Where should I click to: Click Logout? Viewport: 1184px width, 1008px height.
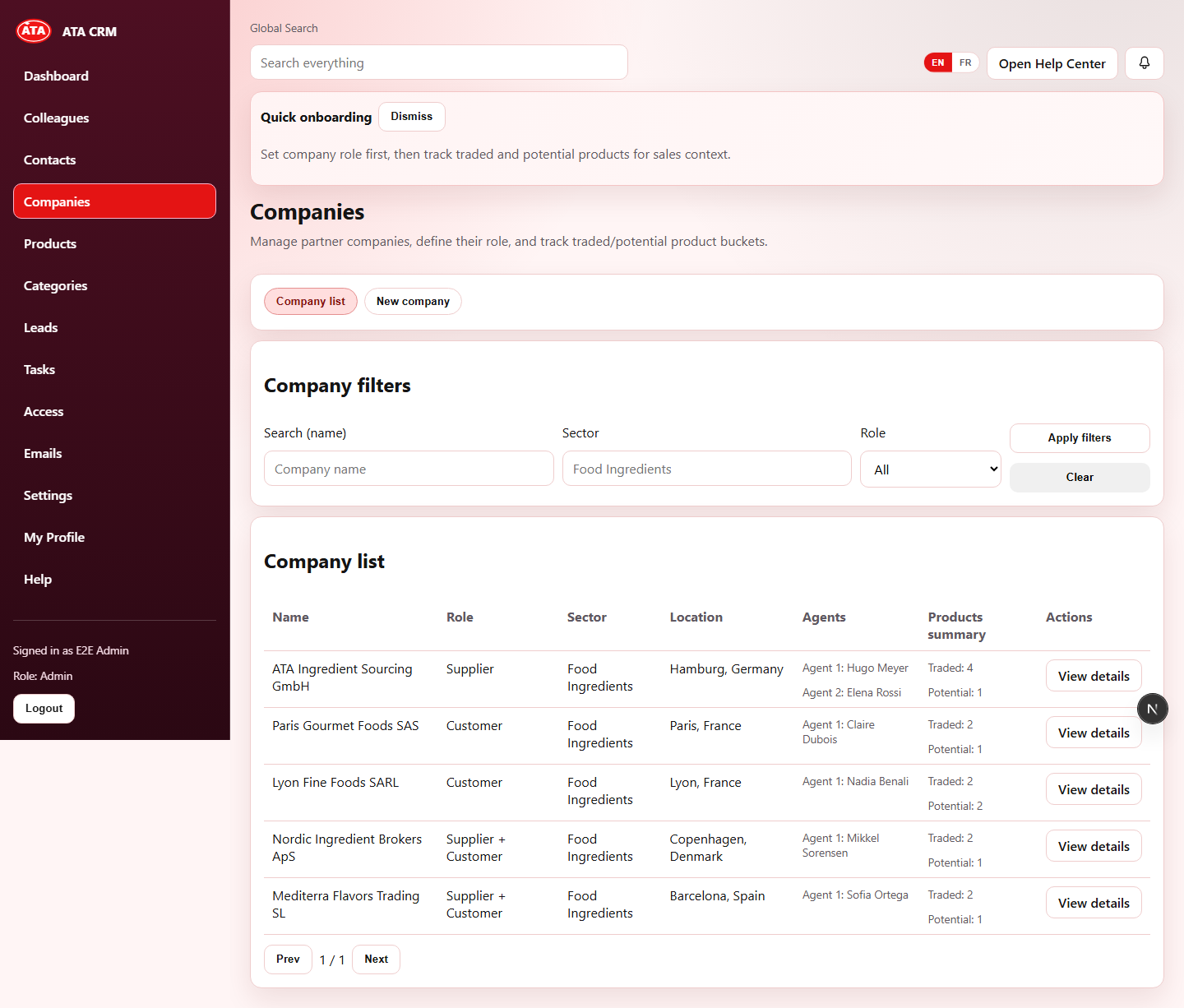coord(44,708)
